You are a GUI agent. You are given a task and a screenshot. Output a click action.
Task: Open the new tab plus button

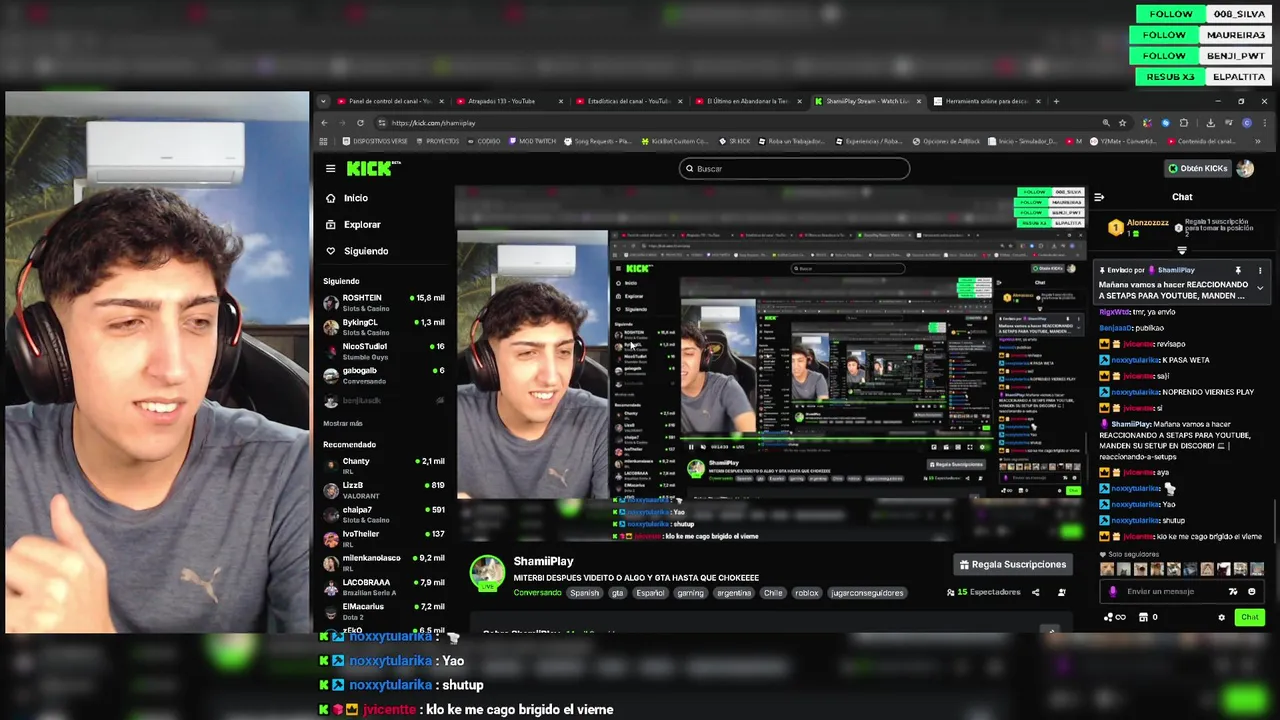pos(1056,101)
